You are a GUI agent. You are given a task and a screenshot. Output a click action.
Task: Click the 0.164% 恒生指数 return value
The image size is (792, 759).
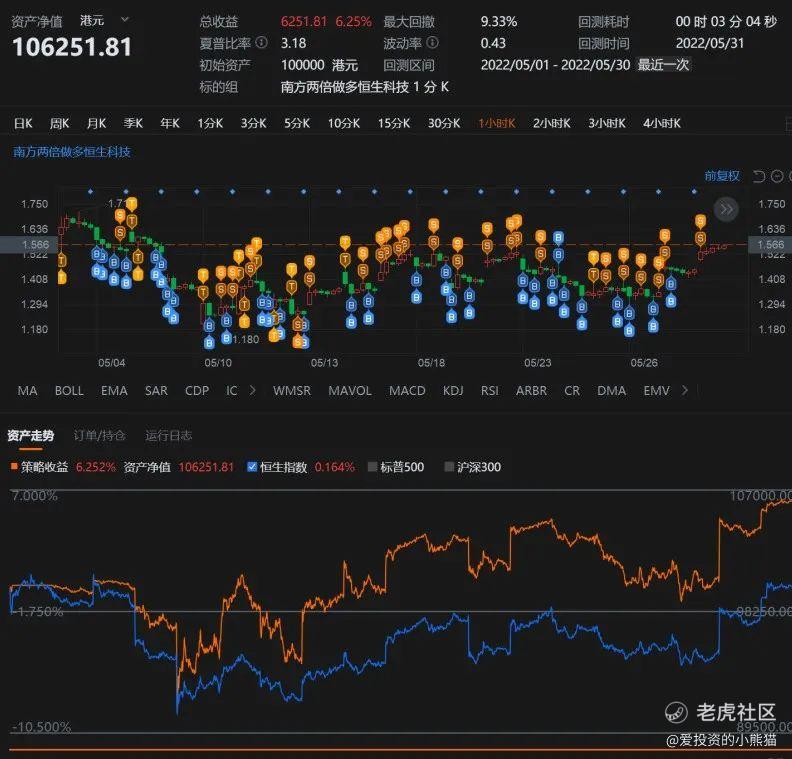click(x=335, y=467)
